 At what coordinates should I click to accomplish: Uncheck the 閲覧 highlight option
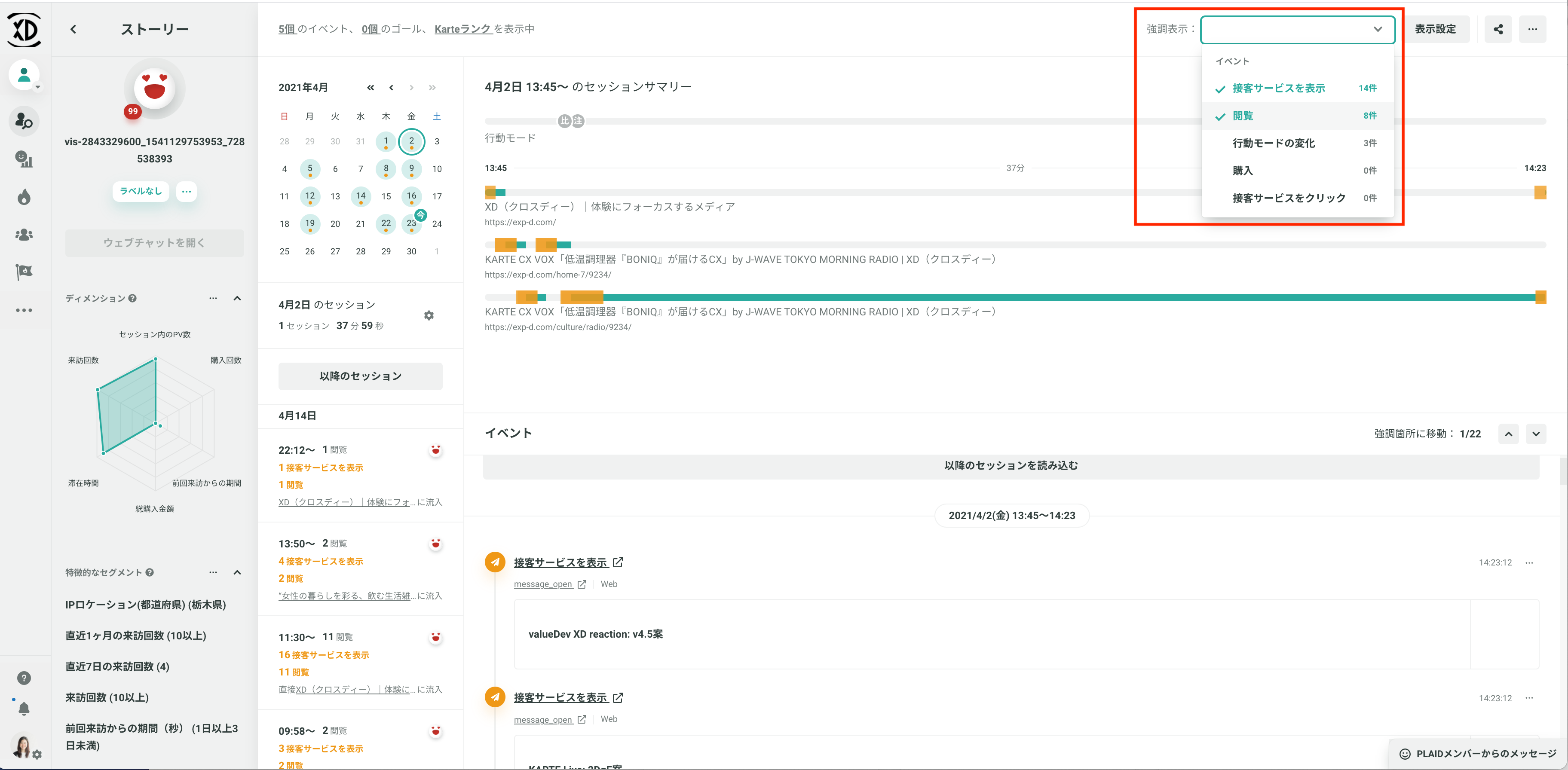coord(1242,116)
